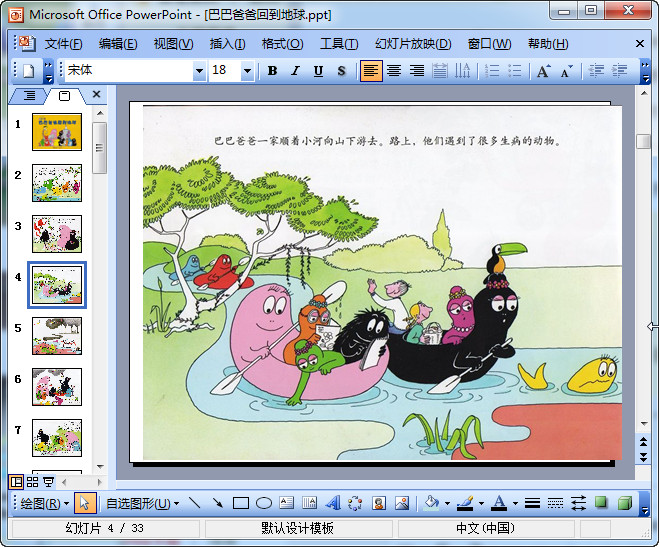Select the Arrow drawing tool
Screen dimensions: 659x547
pos(218,503)
